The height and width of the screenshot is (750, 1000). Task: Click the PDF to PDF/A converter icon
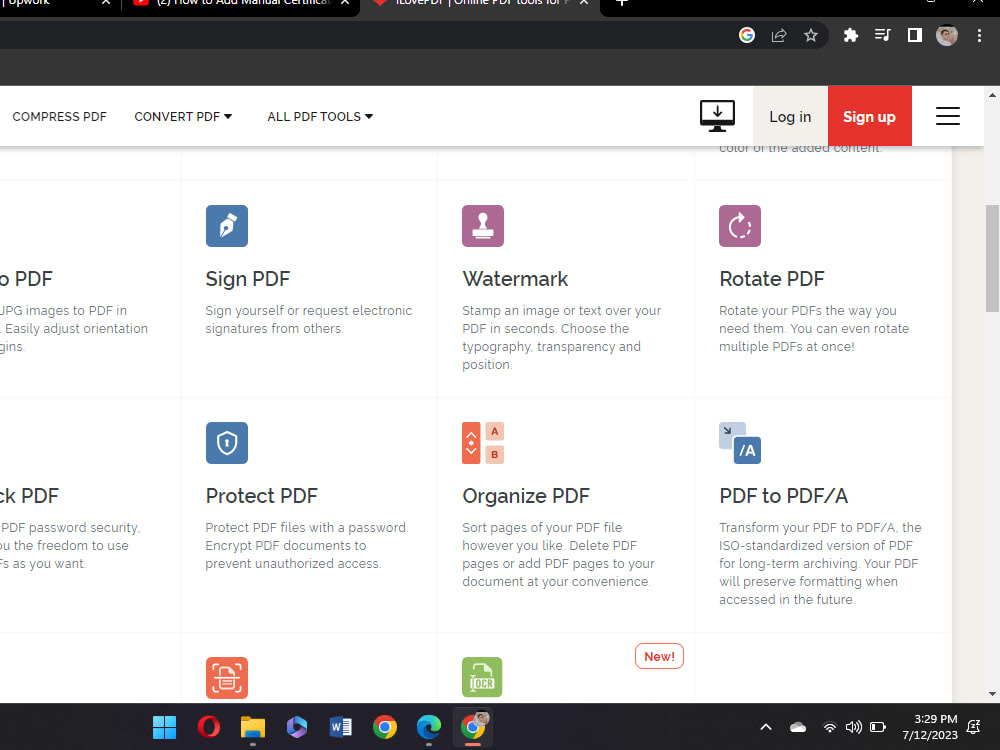tap(741, 443)
